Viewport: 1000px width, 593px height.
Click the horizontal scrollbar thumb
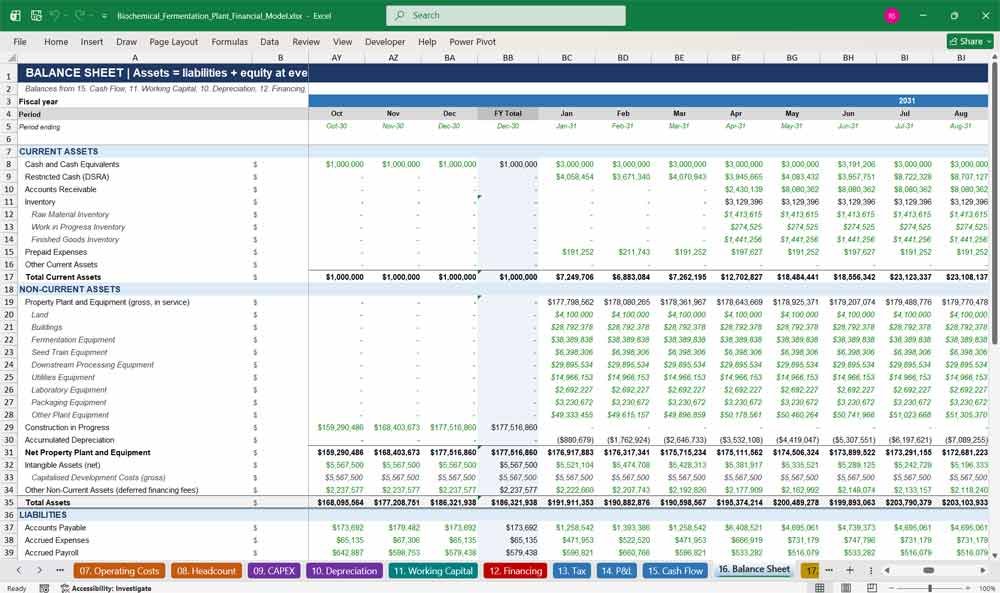(x=929, y=570)
